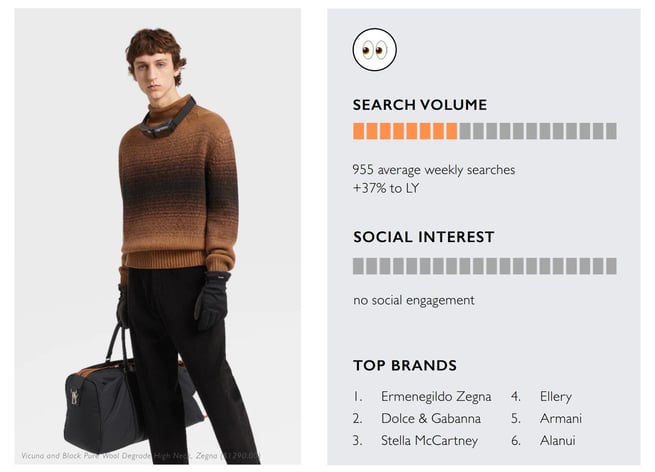Pick Alanui from top brands
655x472 pixels.
click(x=557, y=441)
